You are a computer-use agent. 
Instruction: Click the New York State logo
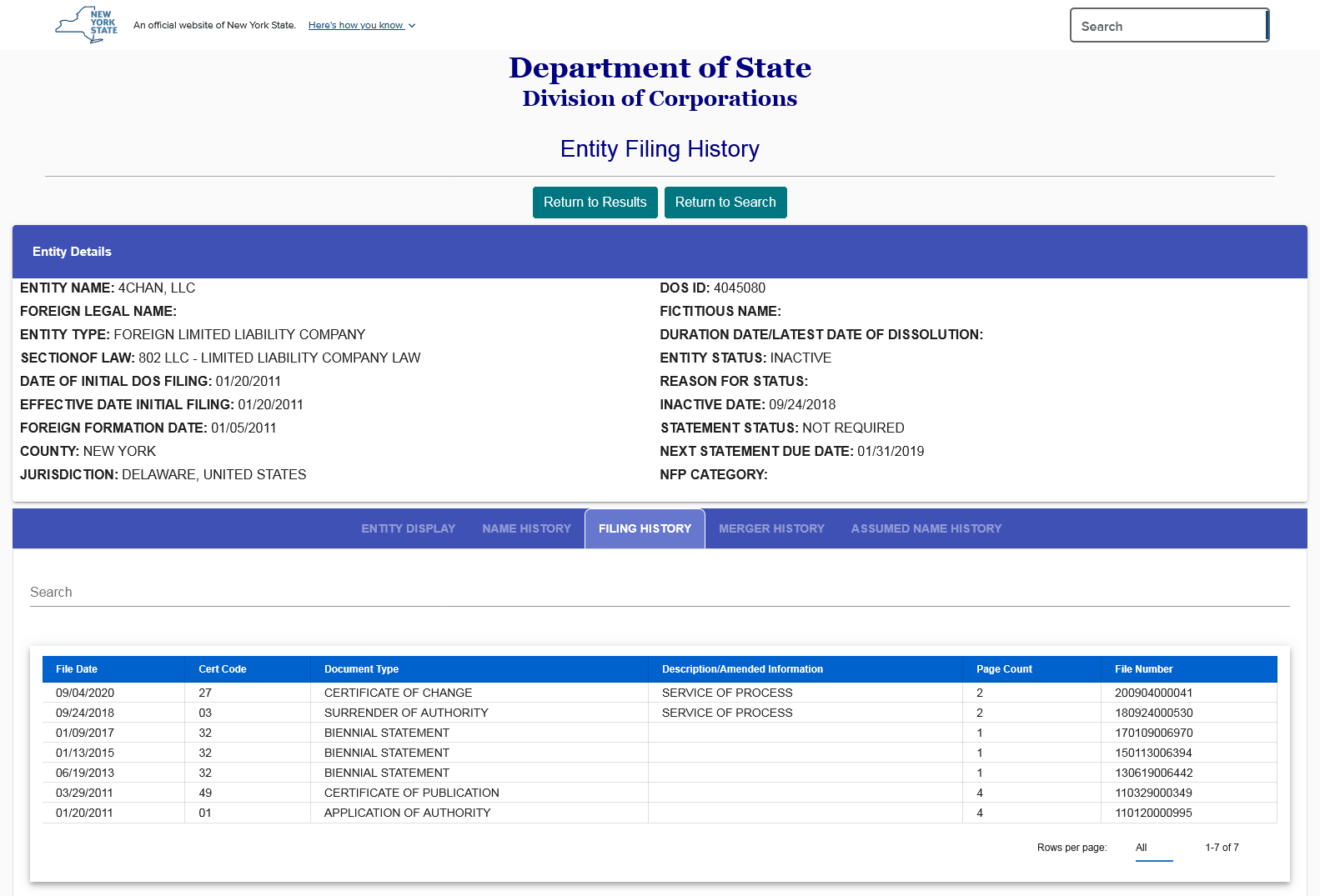[x=87, y=25]
